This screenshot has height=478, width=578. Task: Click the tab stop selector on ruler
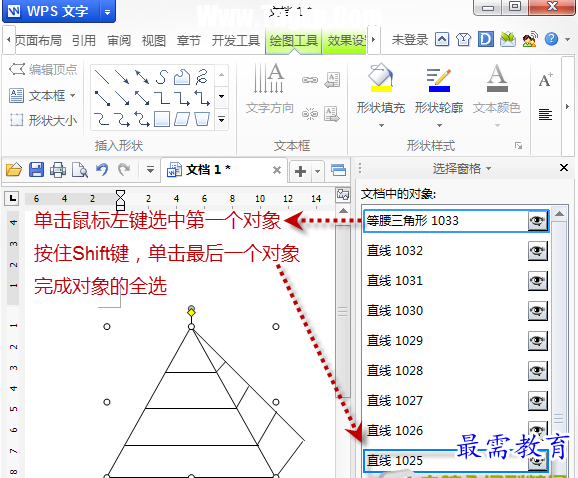[x=12, y=199]
